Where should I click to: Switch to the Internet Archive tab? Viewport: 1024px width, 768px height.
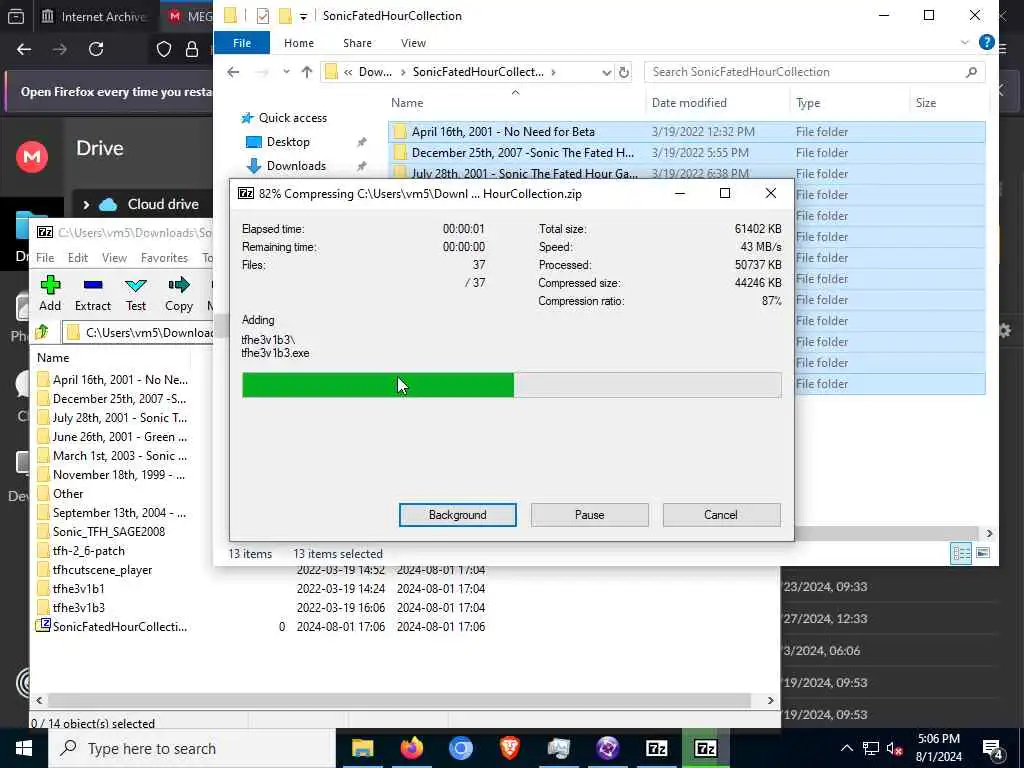click(95, 16)
